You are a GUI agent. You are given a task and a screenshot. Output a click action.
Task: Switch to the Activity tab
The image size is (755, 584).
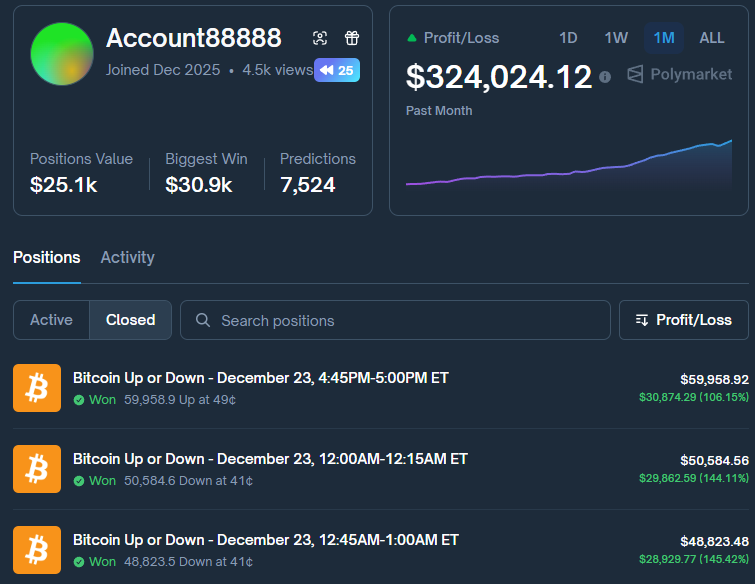128,258
